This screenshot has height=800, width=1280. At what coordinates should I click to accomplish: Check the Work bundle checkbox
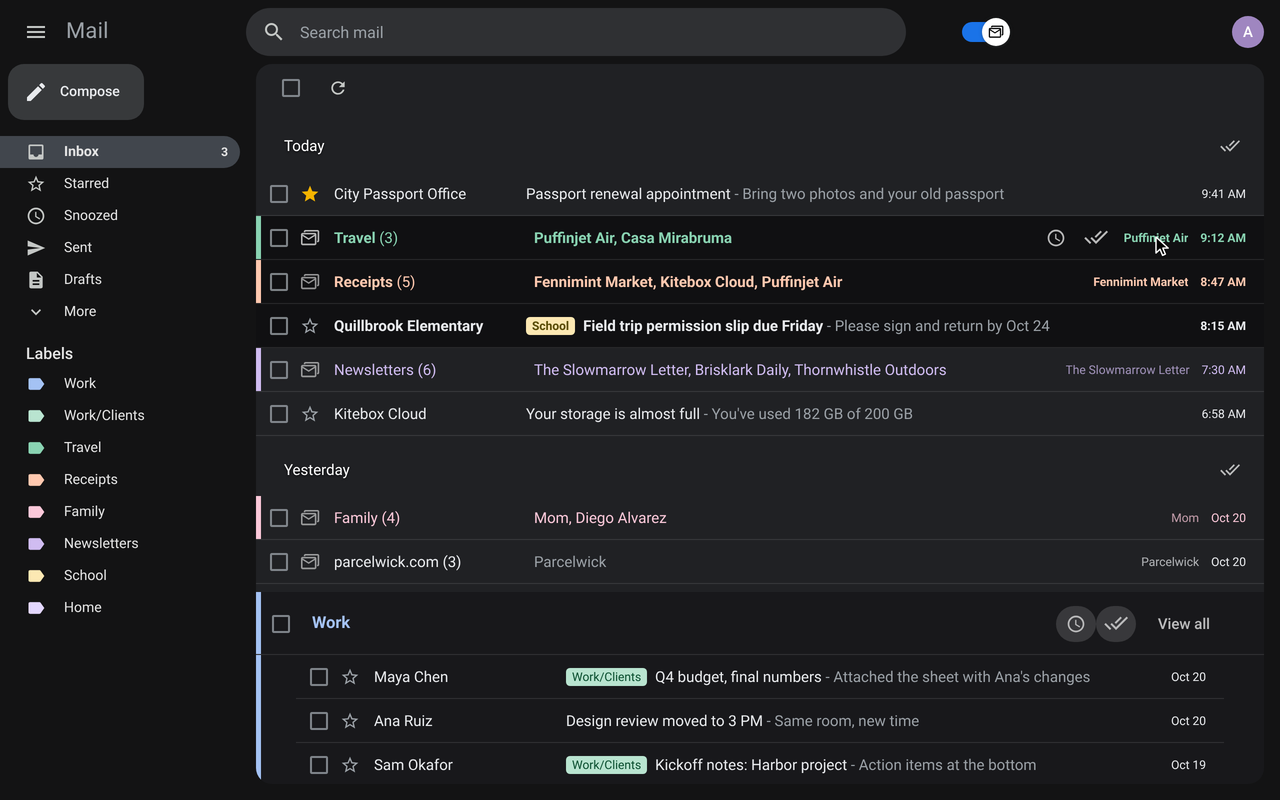281,624
